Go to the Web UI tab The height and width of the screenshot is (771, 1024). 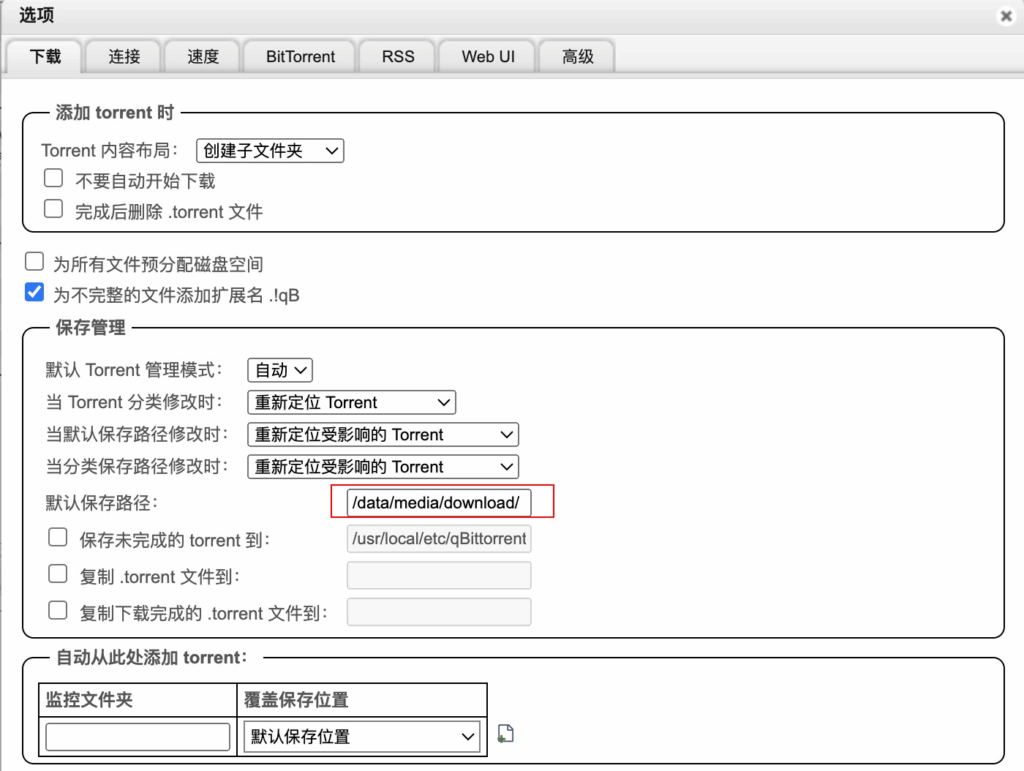click(488, 57)
